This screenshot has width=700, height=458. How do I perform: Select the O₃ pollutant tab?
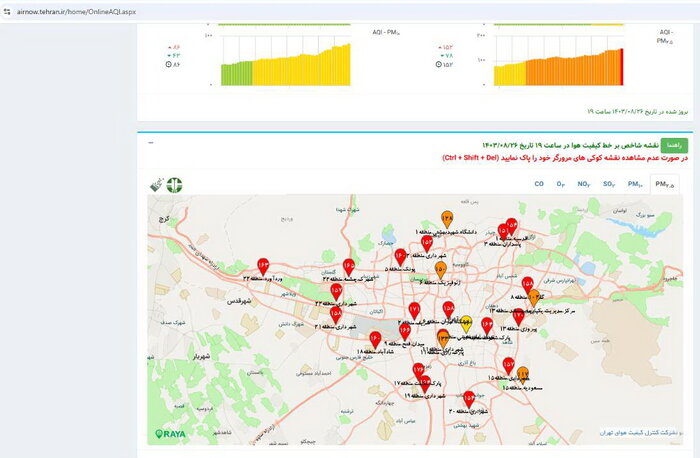(562, 184)
